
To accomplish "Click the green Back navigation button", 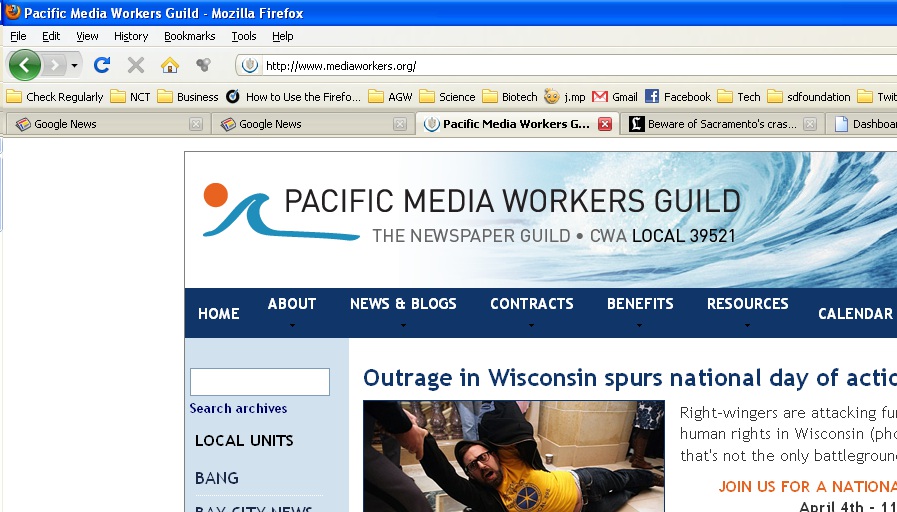I will pyautogui.click(x=24, y=65).
